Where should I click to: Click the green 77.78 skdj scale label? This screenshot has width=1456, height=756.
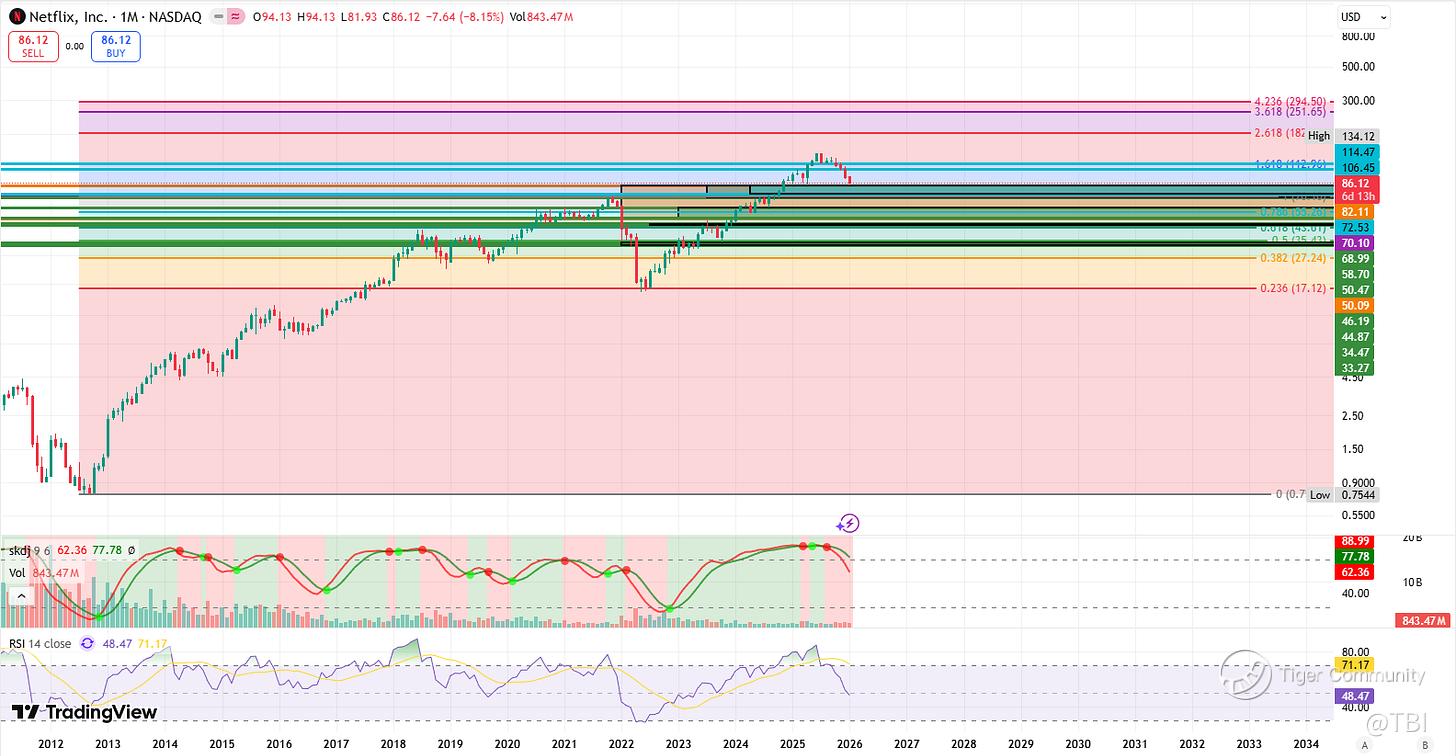tap(1355, 556)
